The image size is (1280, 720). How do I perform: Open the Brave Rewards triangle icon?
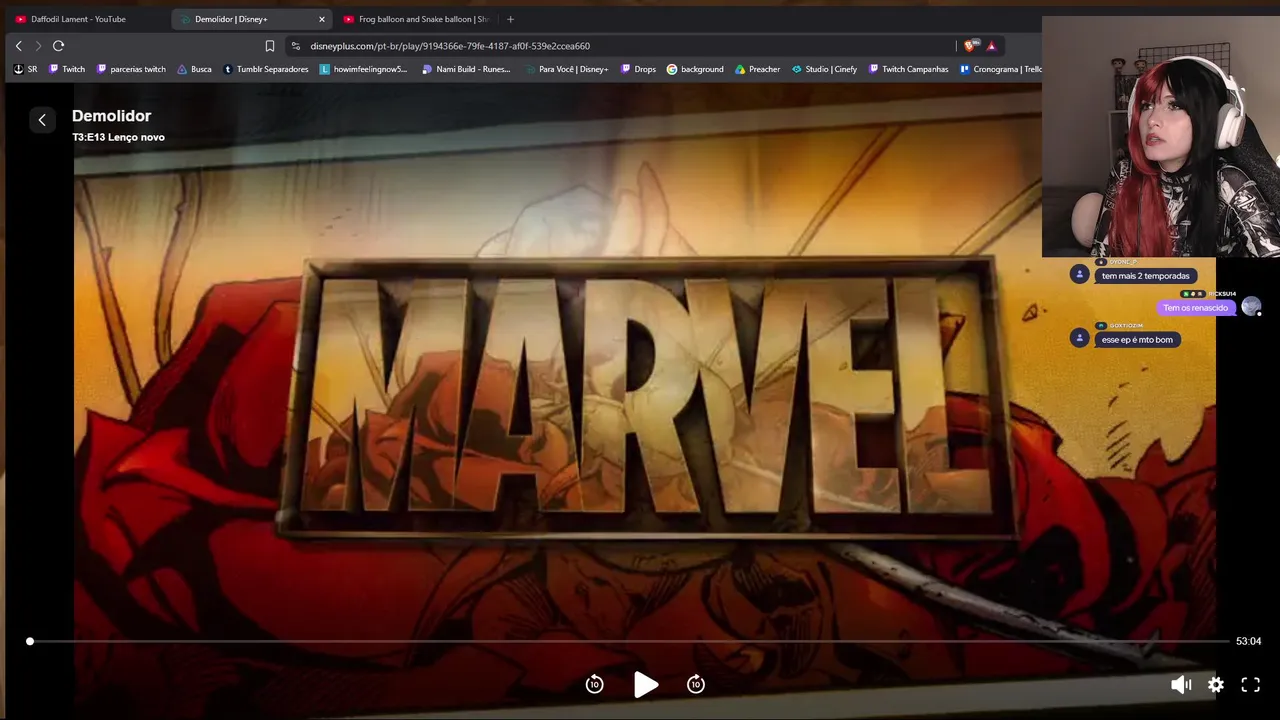click(991, 46)
